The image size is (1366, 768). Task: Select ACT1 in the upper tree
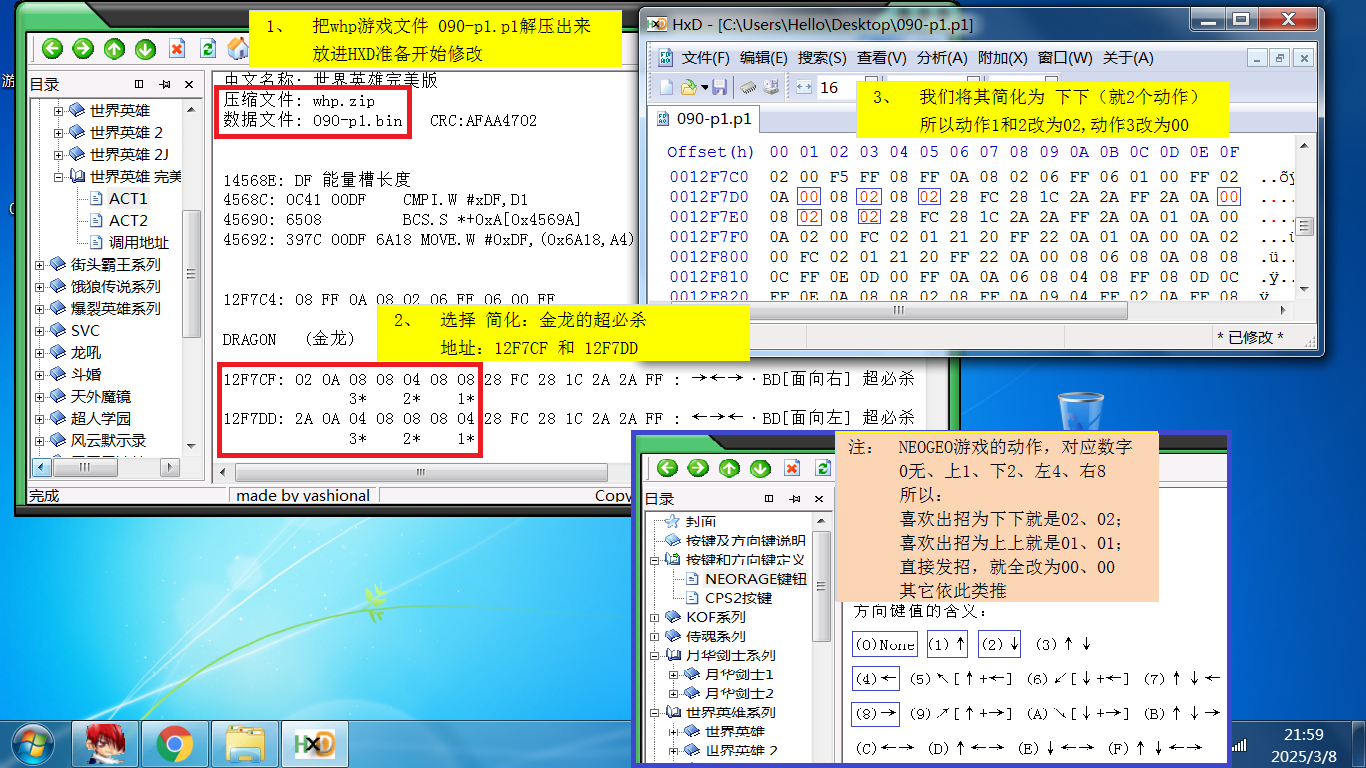click(x=128, y=198)
